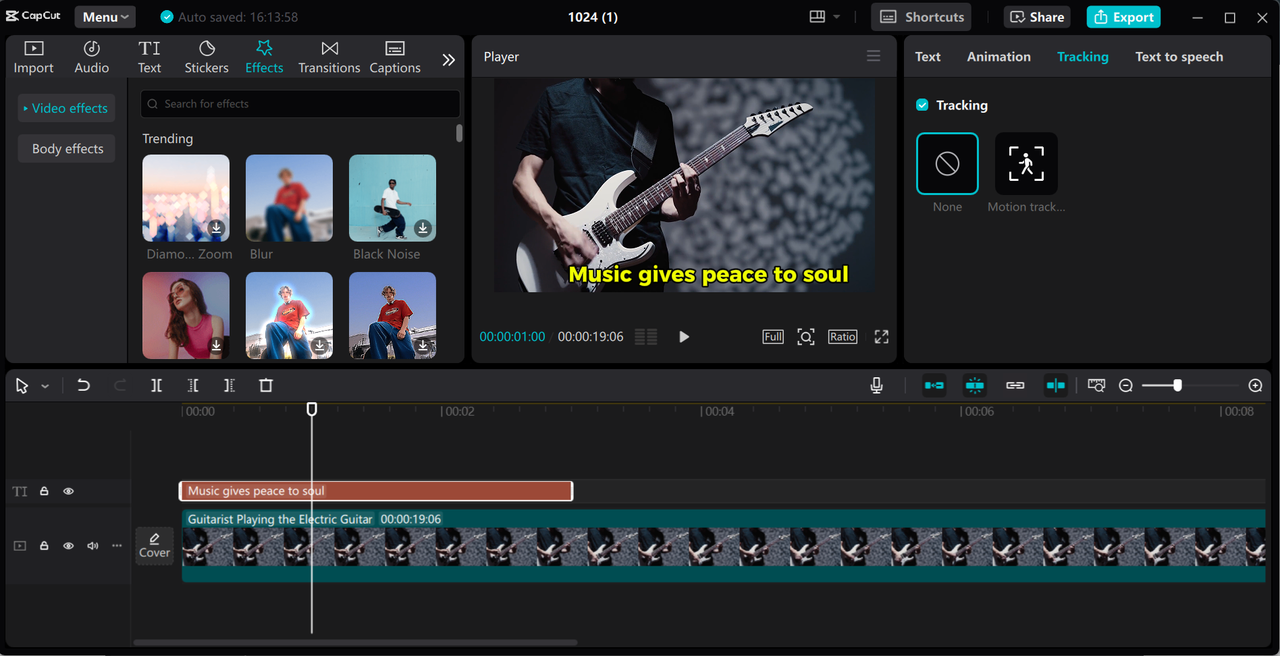1280x656 pixels.
Task: Undo the last action
Action: point(84,385)
